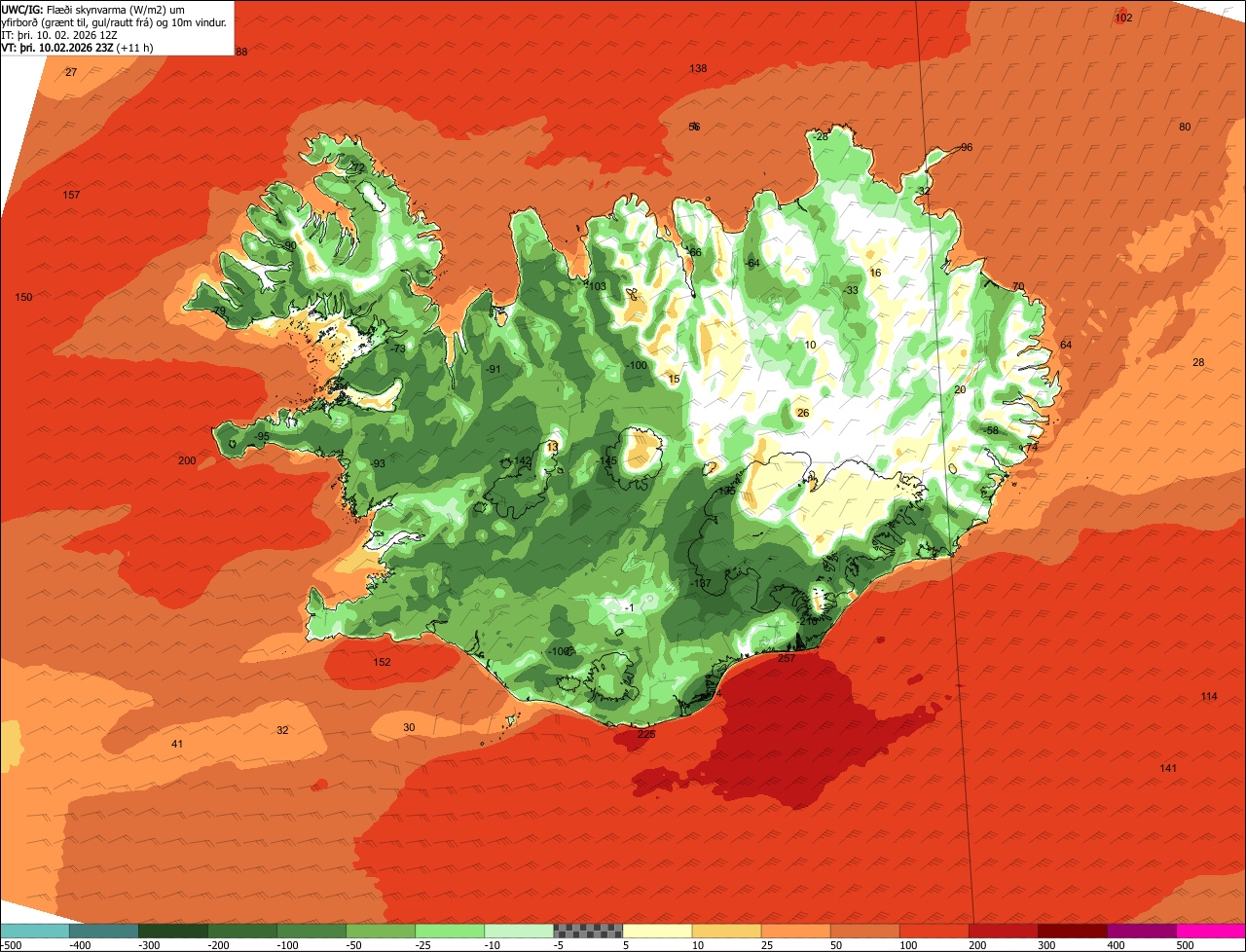Click the -66 value in north Iceland
The image size is (1246, 952).
(x=694, y=252)
